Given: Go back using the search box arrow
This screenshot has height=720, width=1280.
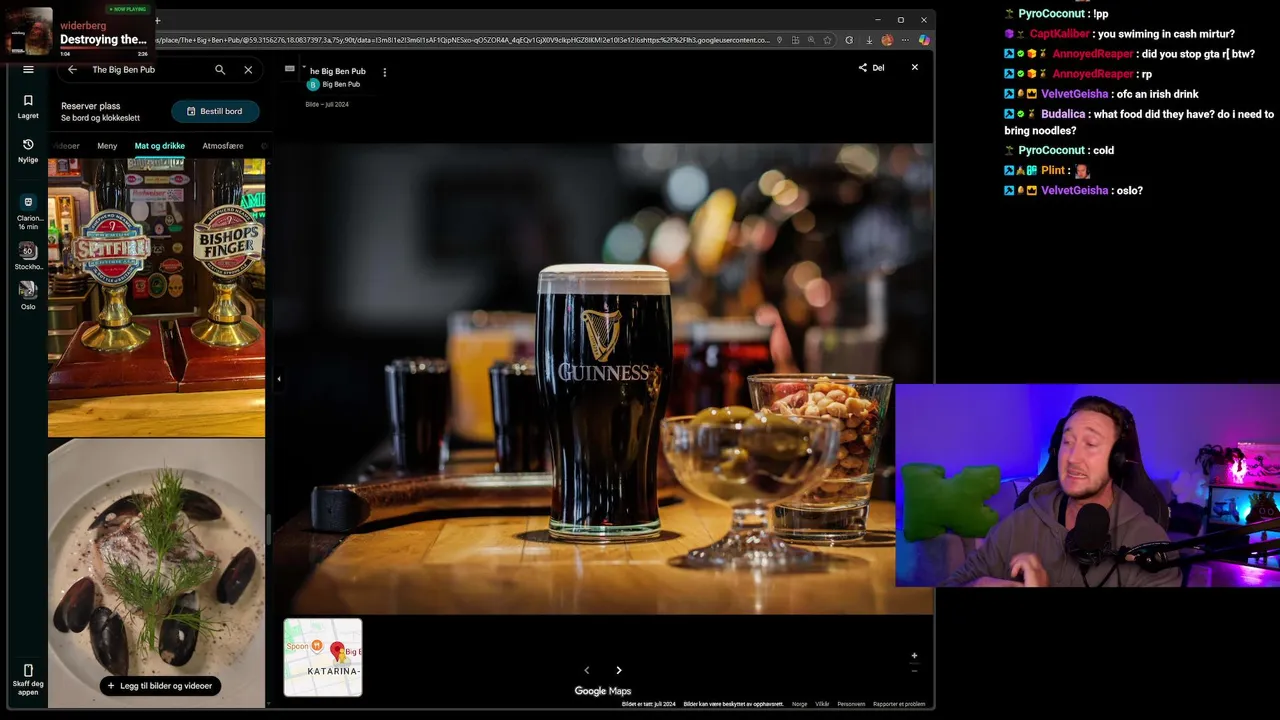Looking at the screenshot, I should tap(72, 70).
